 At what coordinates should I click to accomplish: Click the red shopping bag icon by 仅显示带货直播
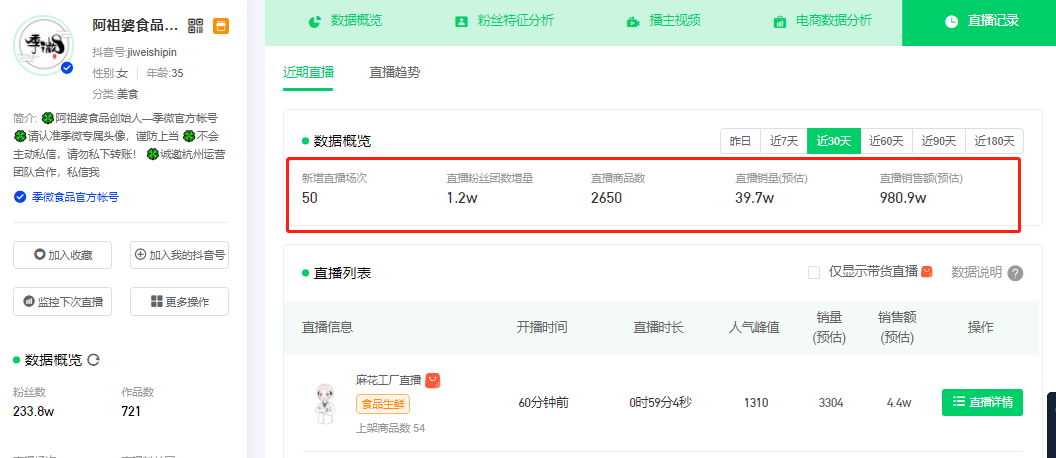point(927,271)
